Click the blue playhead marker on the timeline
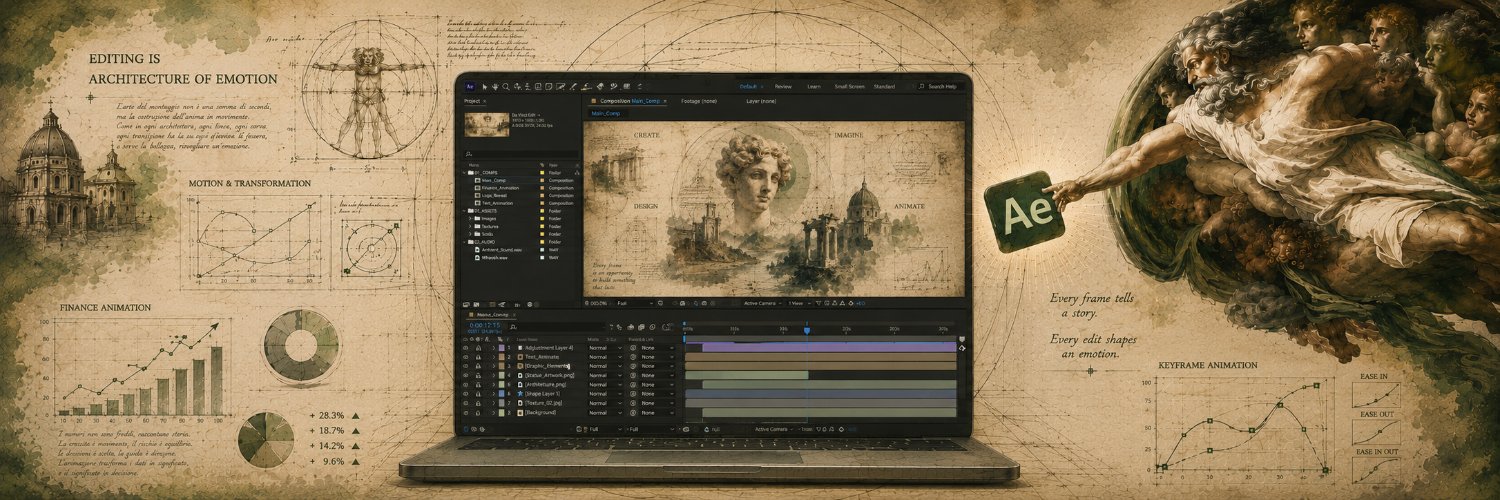 click(806, 330)
